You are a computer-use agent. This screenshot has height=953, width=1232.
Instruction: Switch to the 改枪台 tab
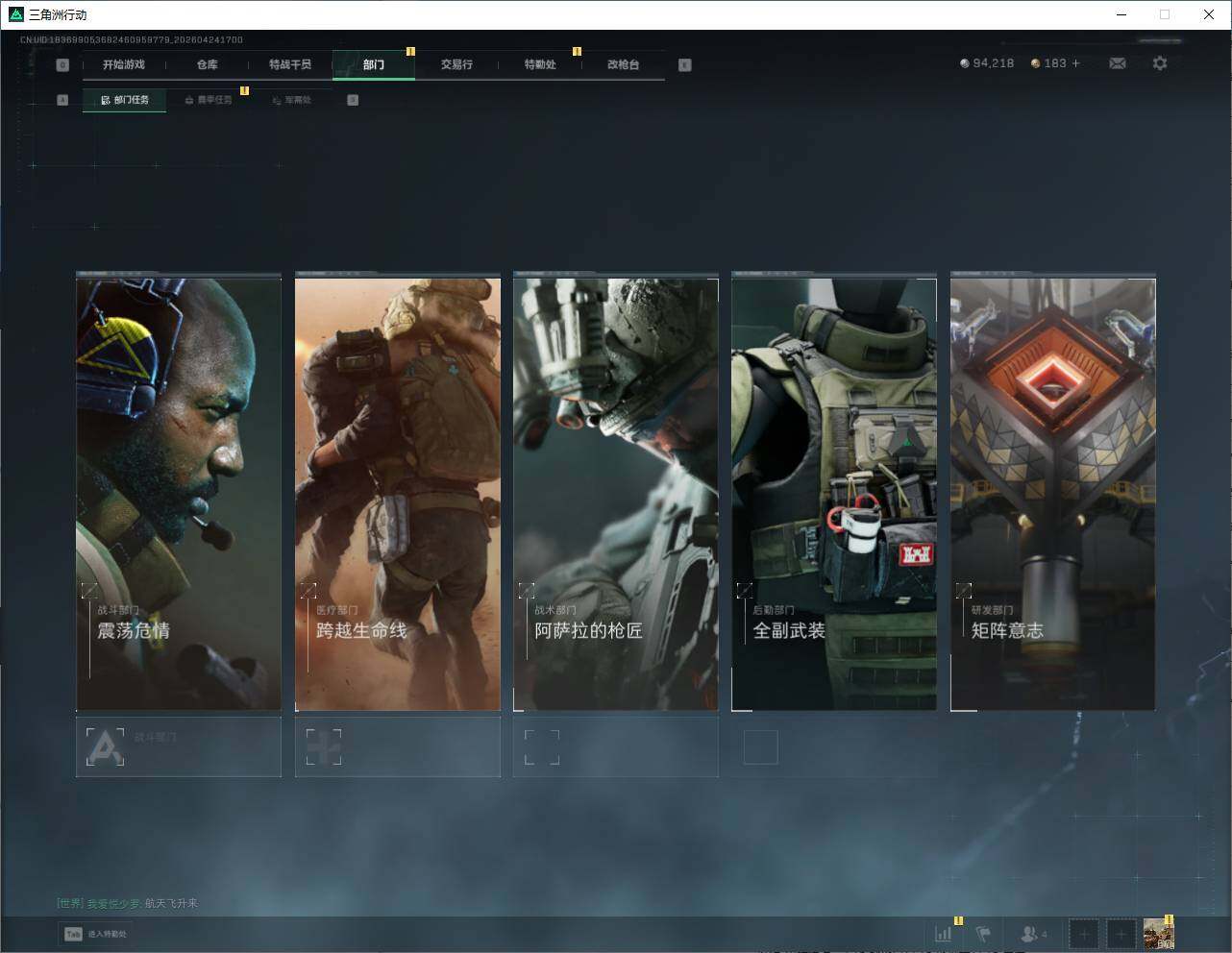[623, 64]
